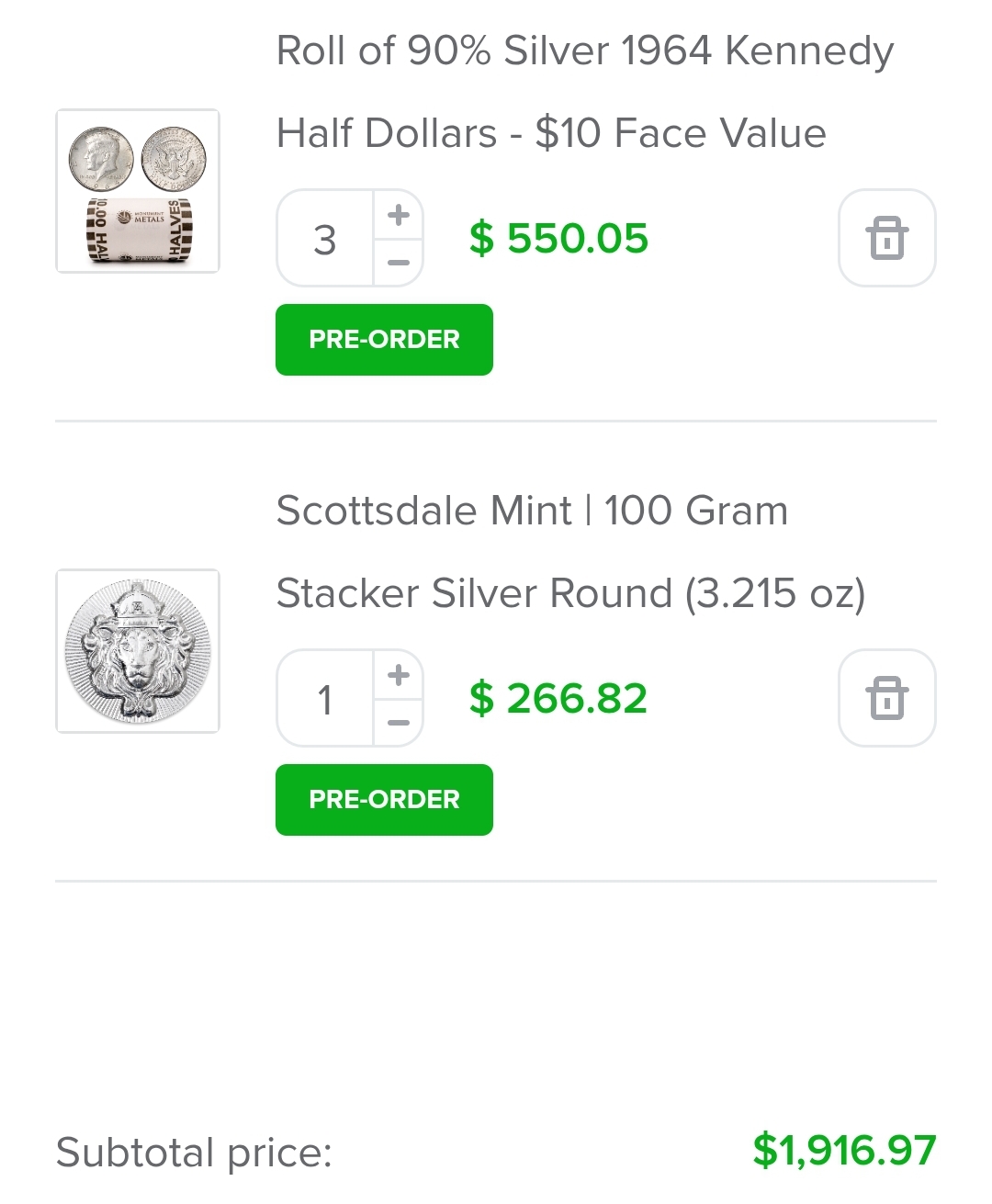The image size is (992, 1204).
Task: Increase quantity of Scottsdale Stacker Silver Round
Action: (x=399, y=675)
